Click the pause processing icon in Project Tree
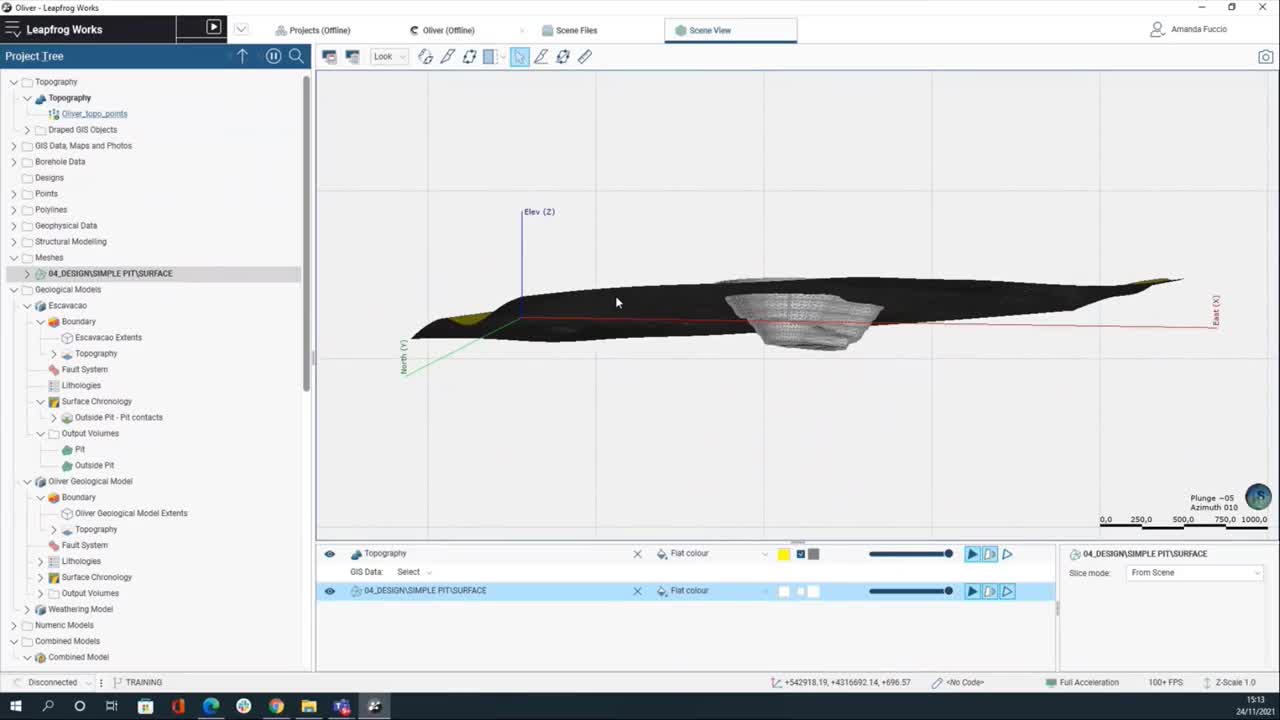Screen dimensions: 1280x720 [273, 56]
